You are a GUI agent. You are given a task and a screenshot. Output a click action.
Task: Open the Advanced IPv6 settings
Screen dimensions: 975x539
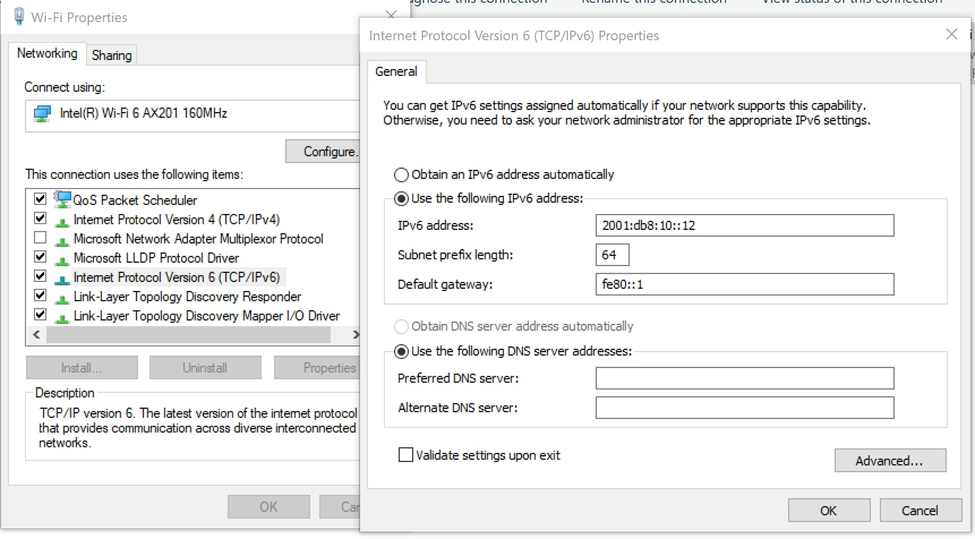point(890,461)
